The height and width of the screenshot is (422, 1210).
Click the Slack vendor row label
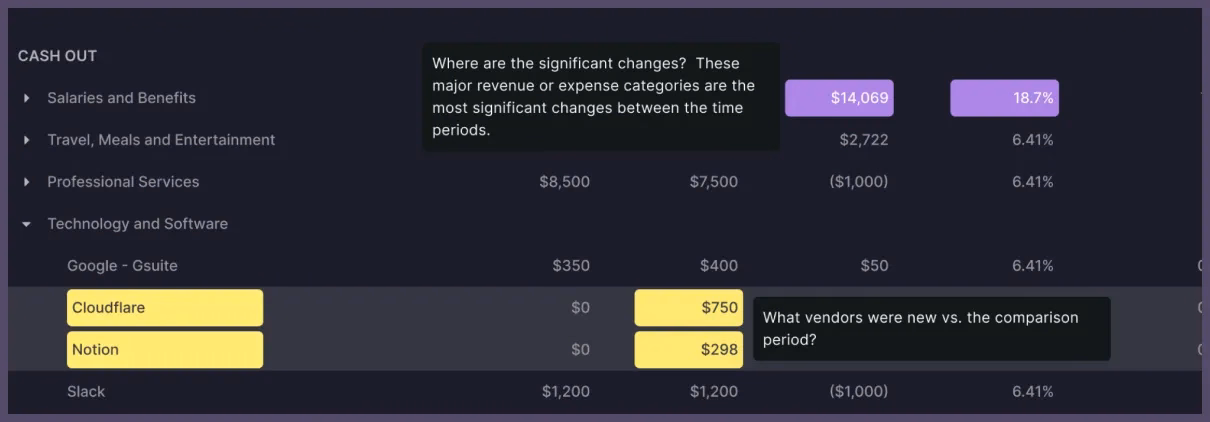click(86, 392)
